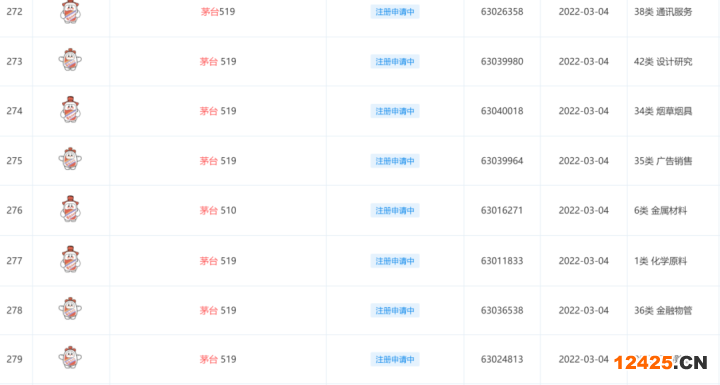Open the 茅台 510 trademark link in row 276
The image size is (720, 385).
[218, 210]
